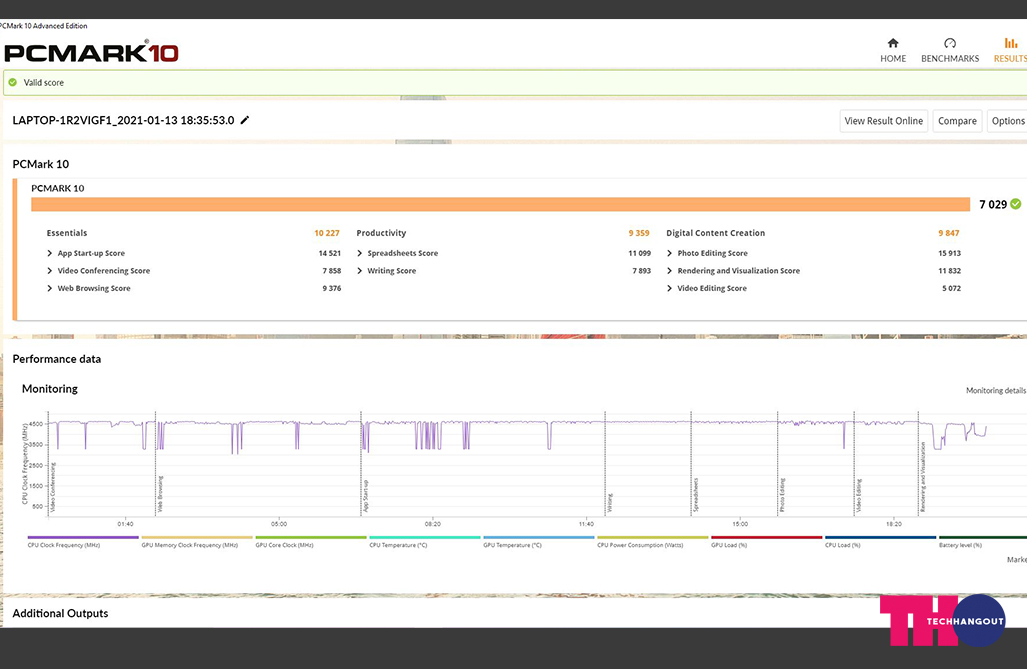Click the Spreadsheets marker on chart
The image size is (1027, 669).
click(696, 495)
